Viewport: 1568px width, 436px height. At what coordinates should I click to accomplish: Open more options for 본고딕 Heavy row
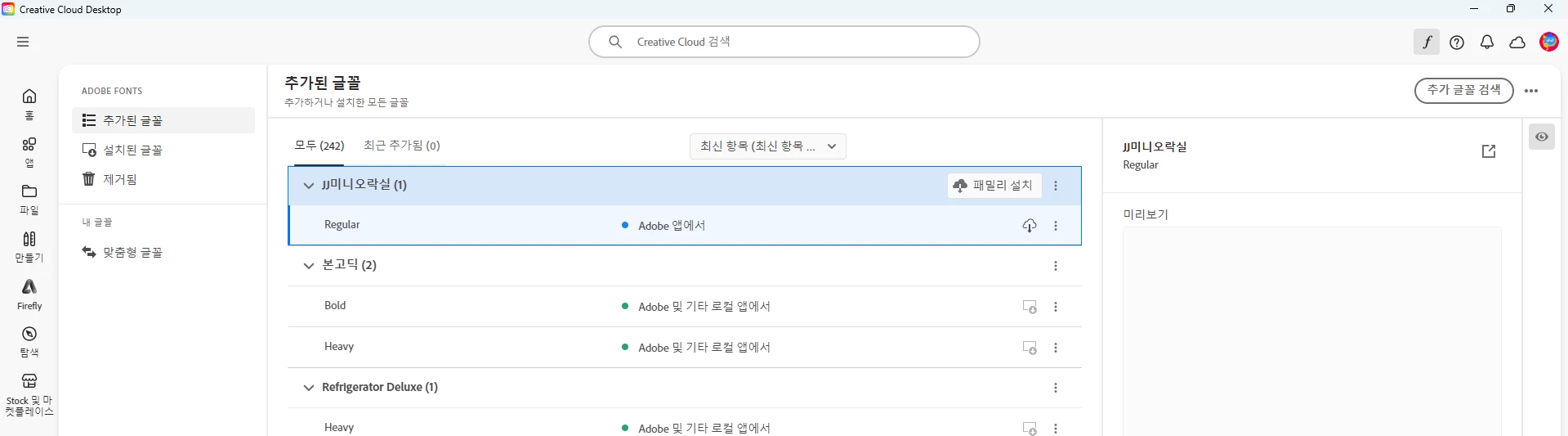click(1056, 348)
